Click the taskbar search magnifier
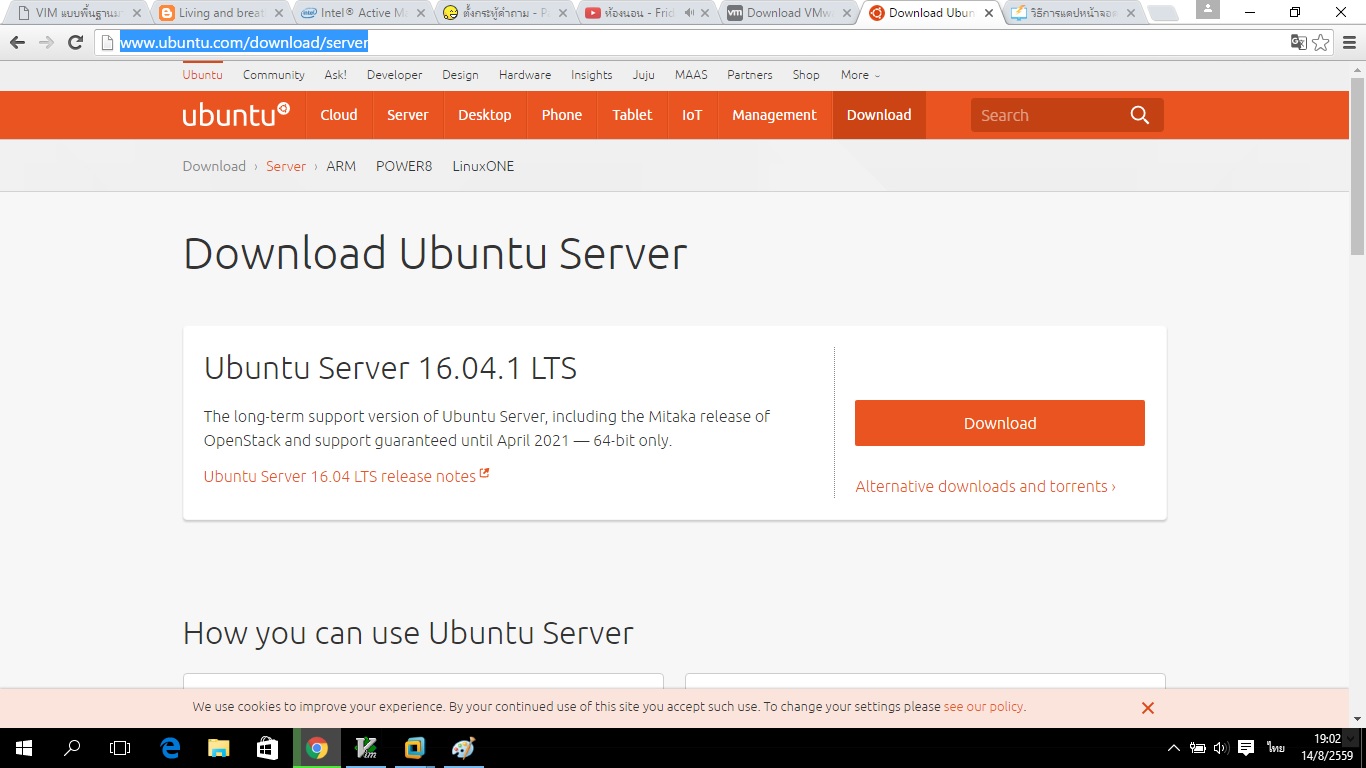 tap(72, 748)
